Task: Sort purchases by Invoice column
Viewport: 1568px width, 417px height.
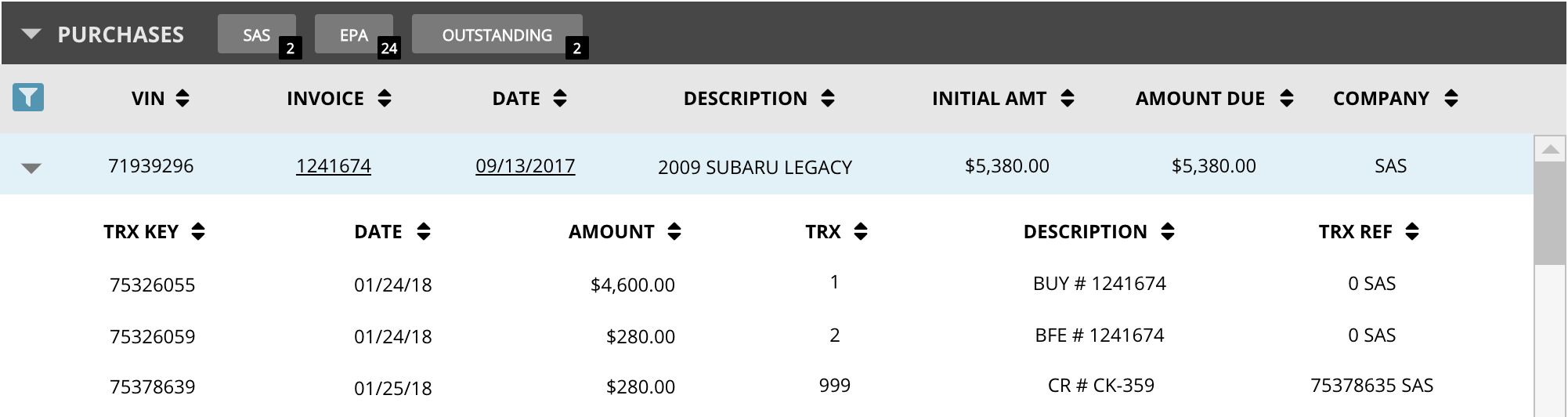Action: (x=384, y=98)
